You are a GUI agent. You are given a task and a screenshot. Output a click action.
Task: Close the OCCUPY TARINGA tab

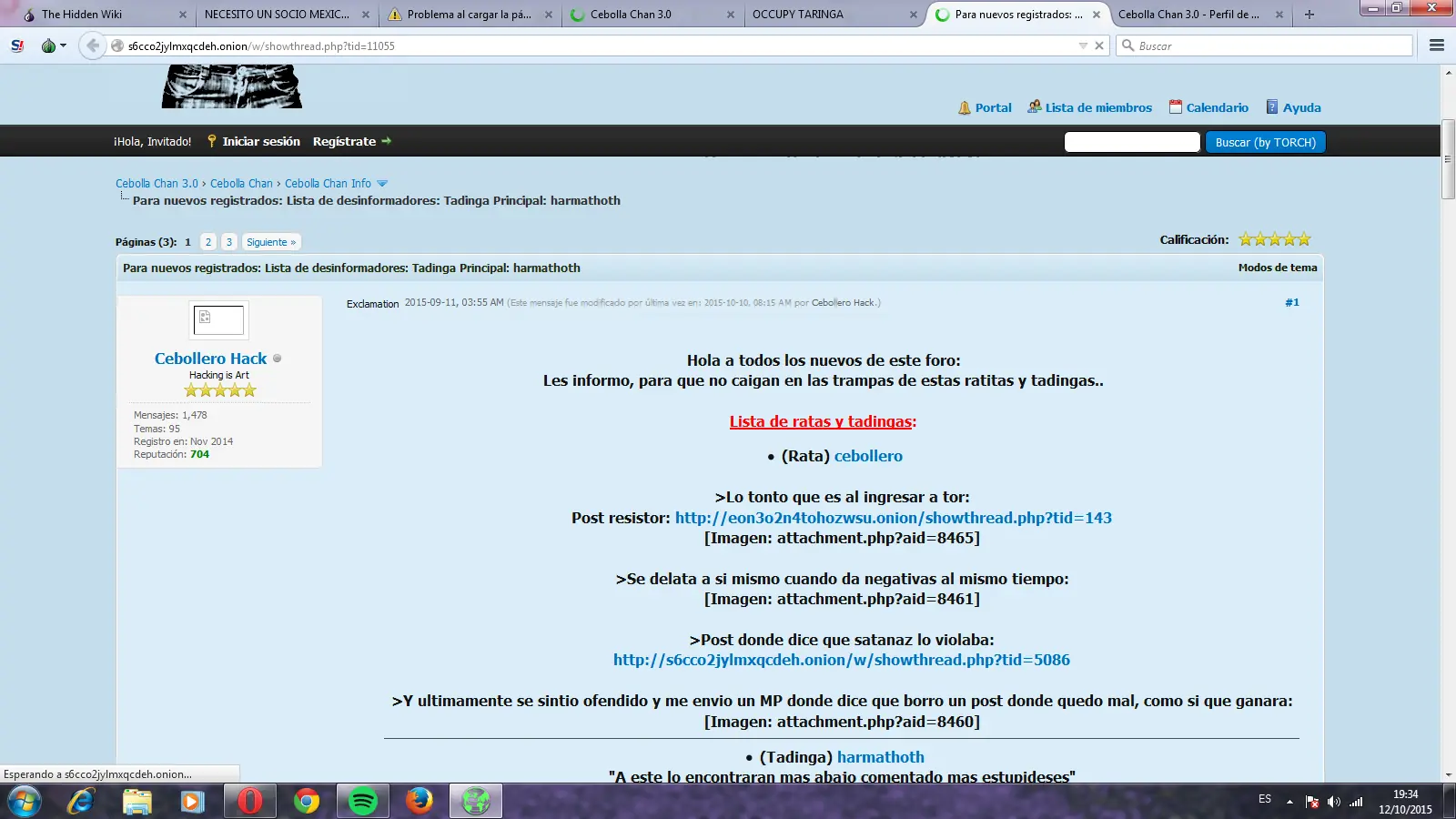point(913,15)
